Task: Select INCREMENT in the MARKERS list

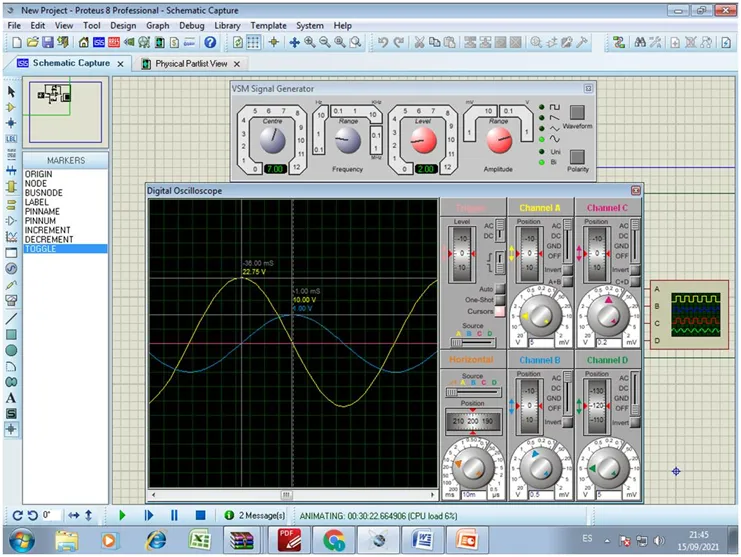Action: [x=47, y=230]
